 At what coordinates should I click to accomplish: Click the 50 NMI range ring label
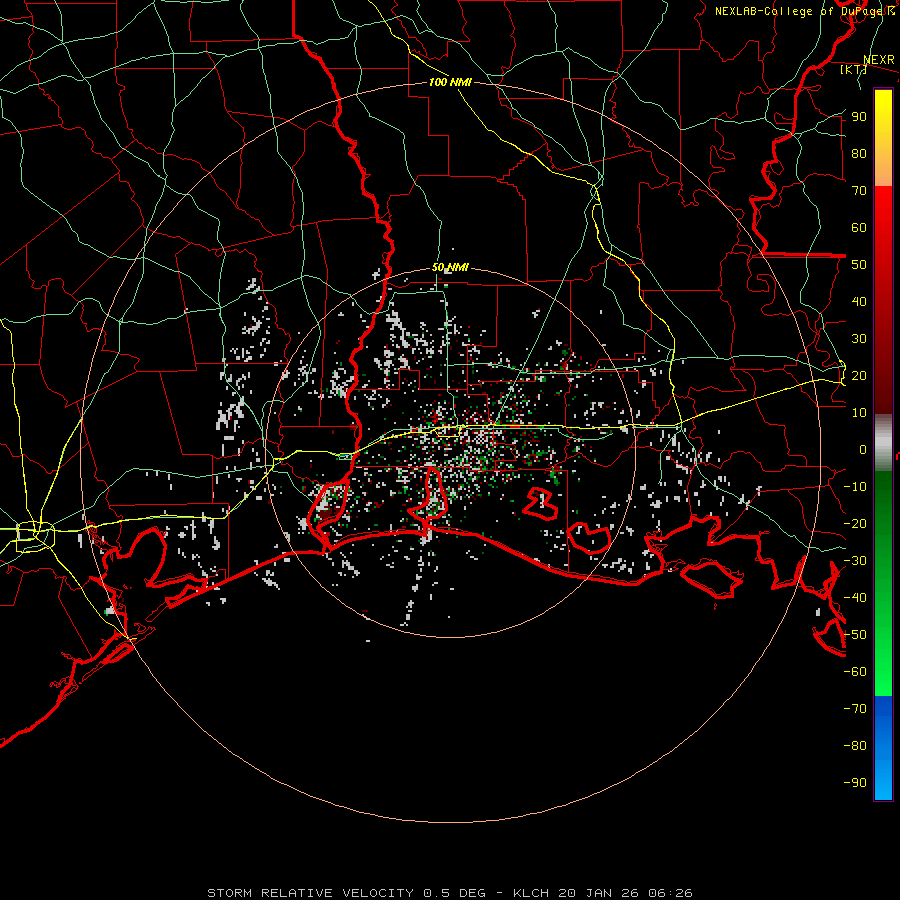click(450, 267)
